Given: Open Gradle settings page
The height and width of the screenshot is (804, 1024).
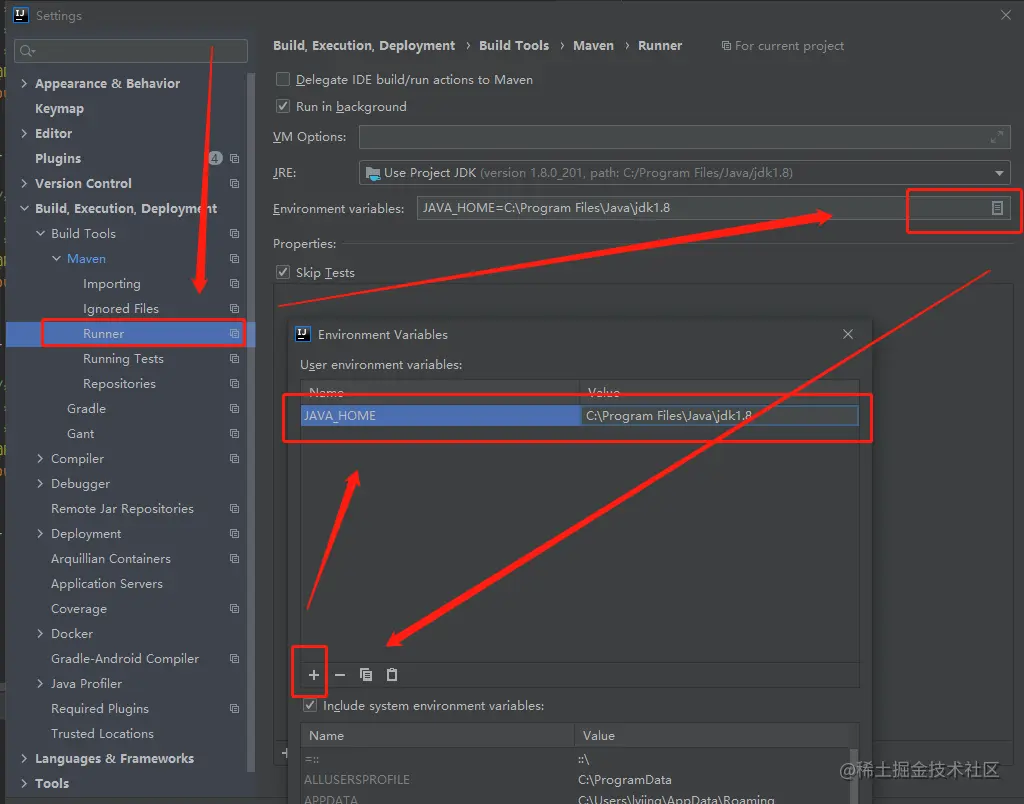Looking at the screenshot, I should pos(86,409).
